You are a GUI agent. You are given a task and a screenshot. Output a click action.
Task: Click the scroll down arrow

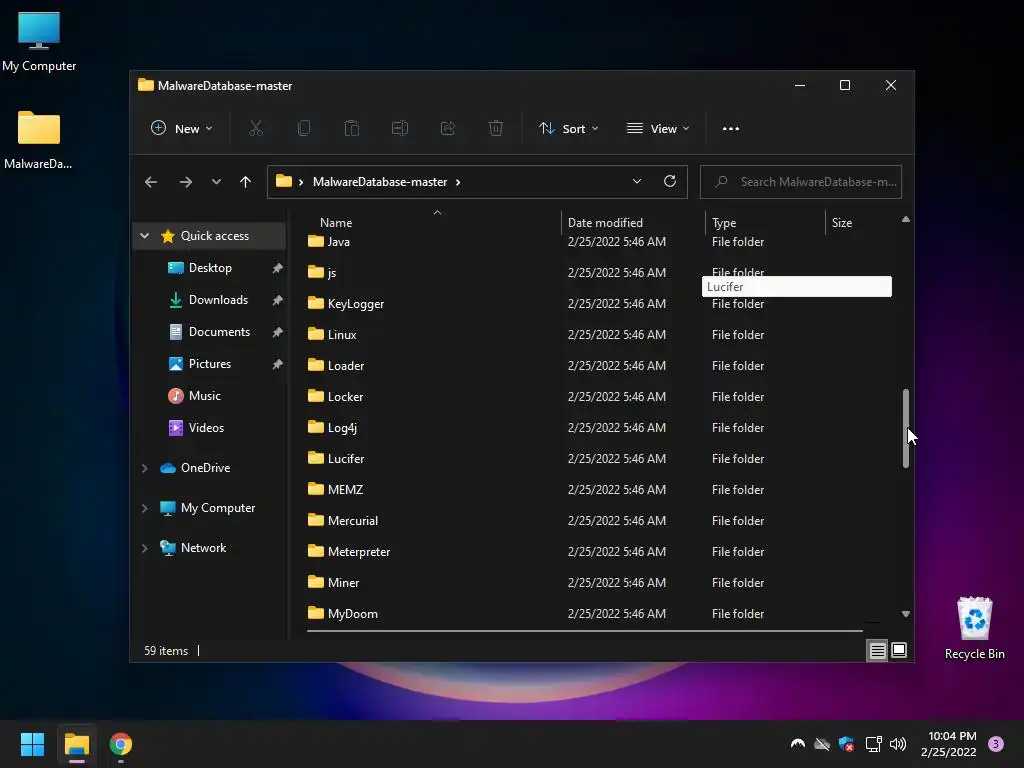tap(905, 614)
